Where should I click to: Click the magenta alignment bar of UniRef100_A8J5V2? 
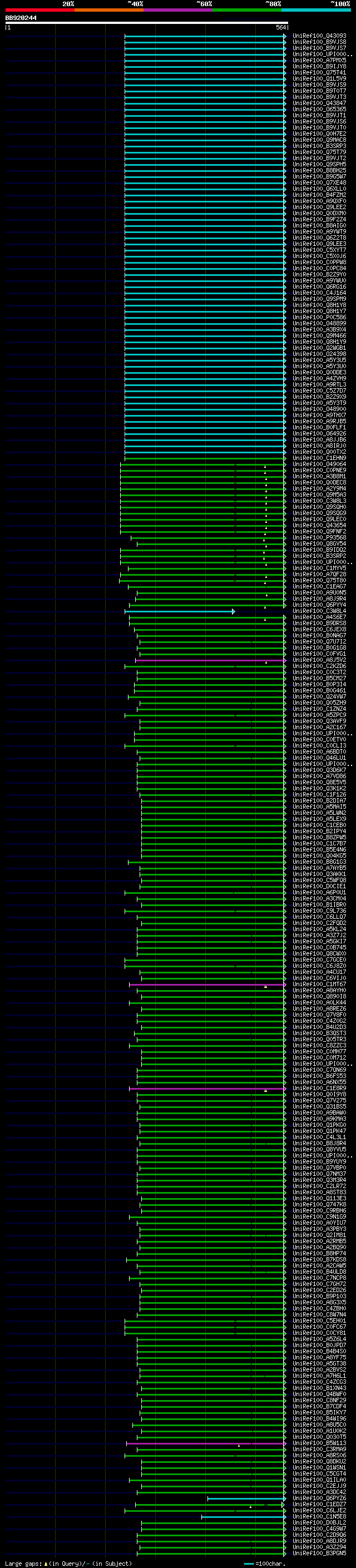(x=211, y=660)
